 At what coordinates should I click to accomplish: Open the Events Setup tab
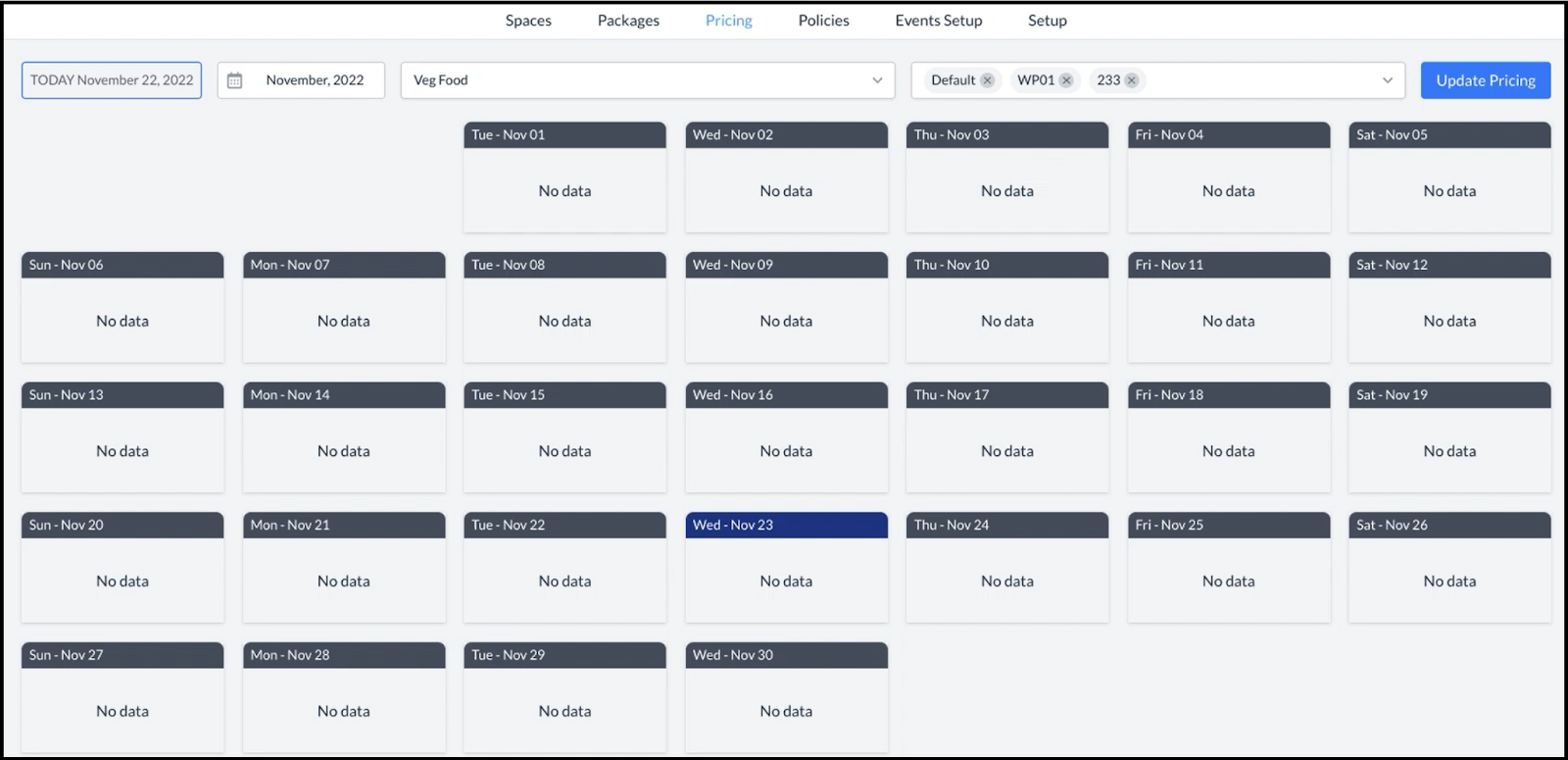click(938, 21)
